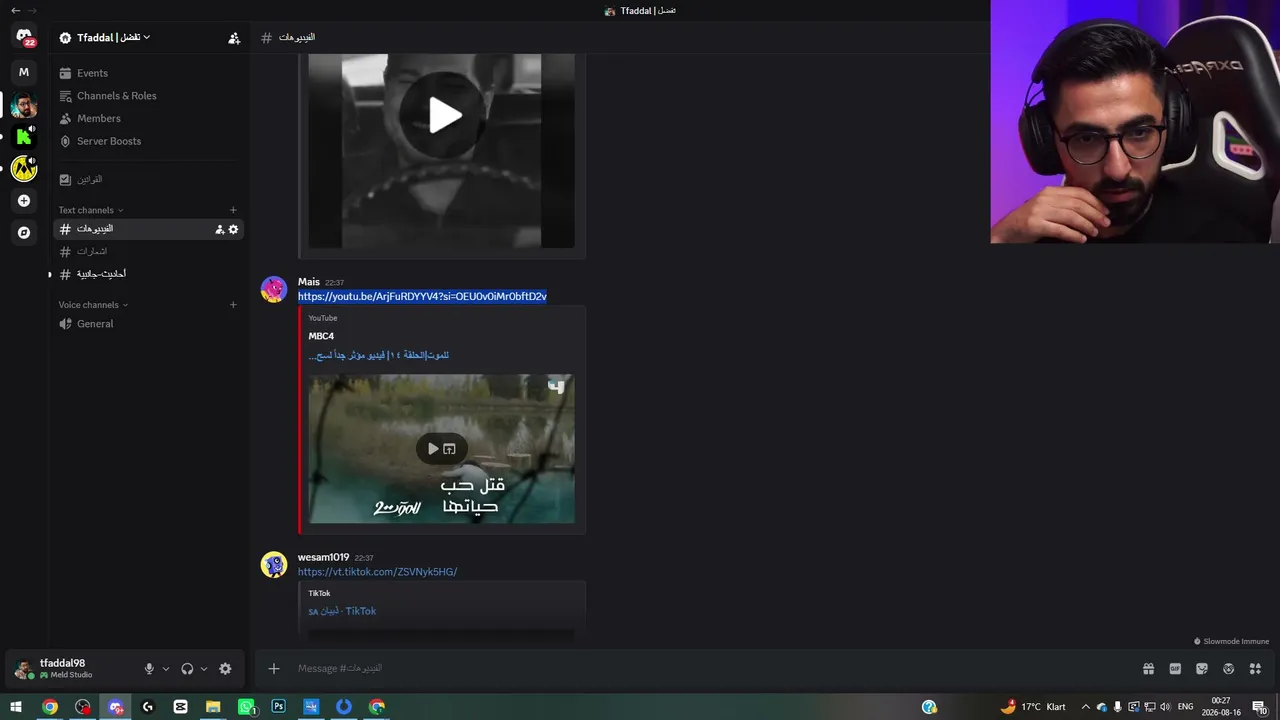Viewport: 1280px width, 720px height.
Task: Open the emoji picker
Action: [1229, 669]
